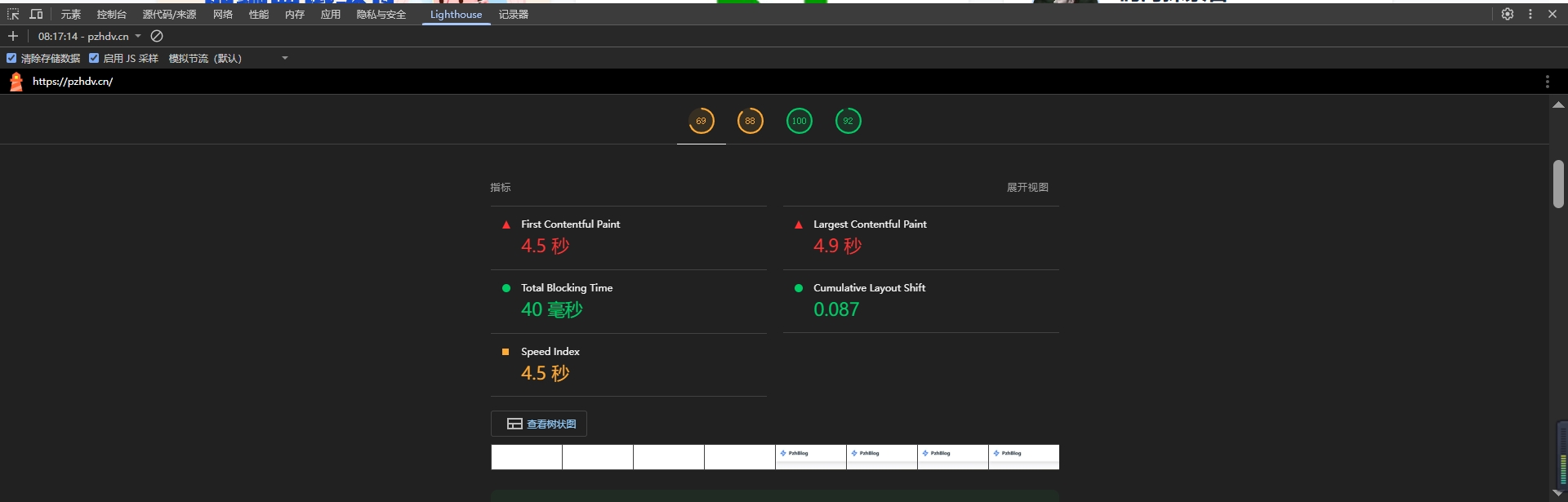Jump to the score 88 gauge
Image resolution: width=1568 pixels, height=502 pixels.
tap(750, 121)
